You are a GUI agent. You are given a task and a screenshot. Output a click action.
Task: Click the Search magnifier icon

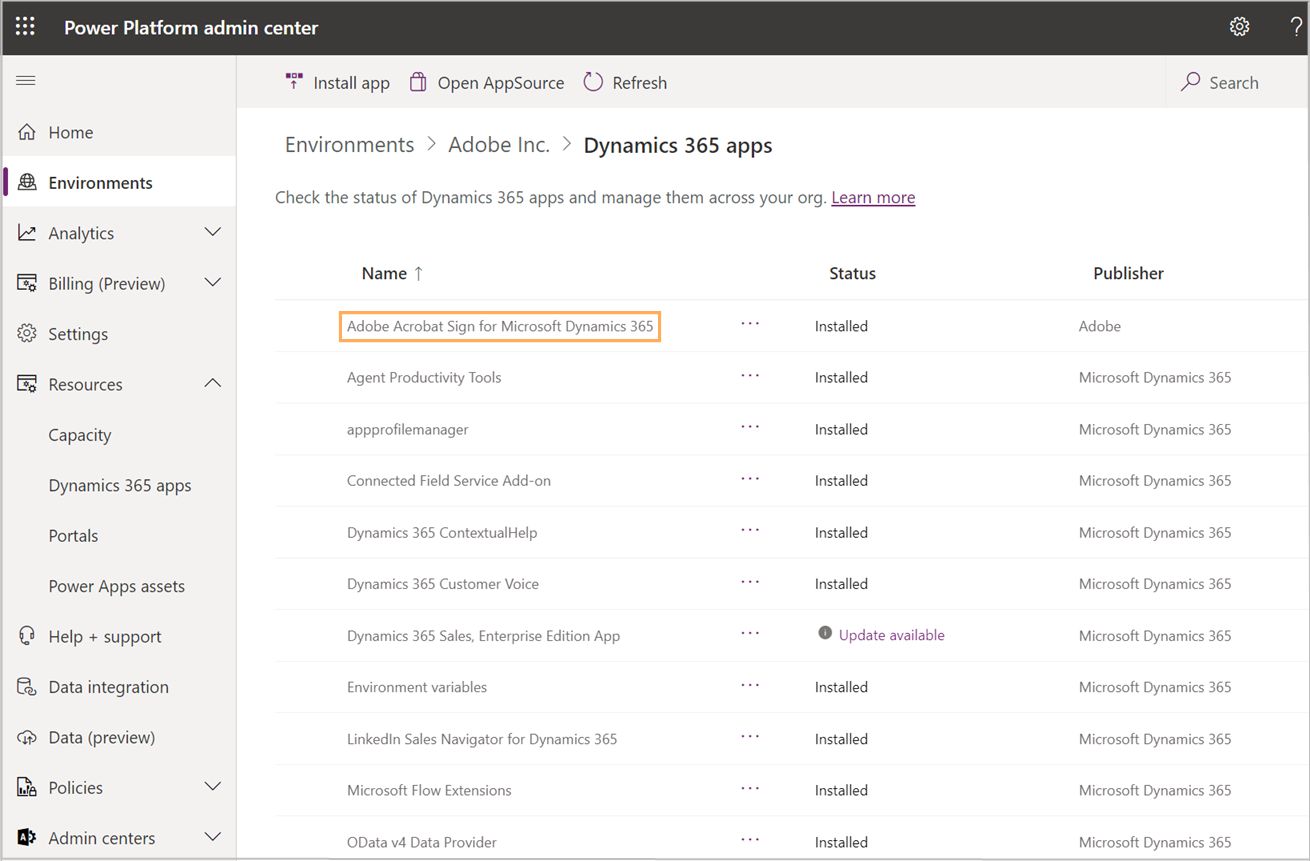click(1190, 82)
